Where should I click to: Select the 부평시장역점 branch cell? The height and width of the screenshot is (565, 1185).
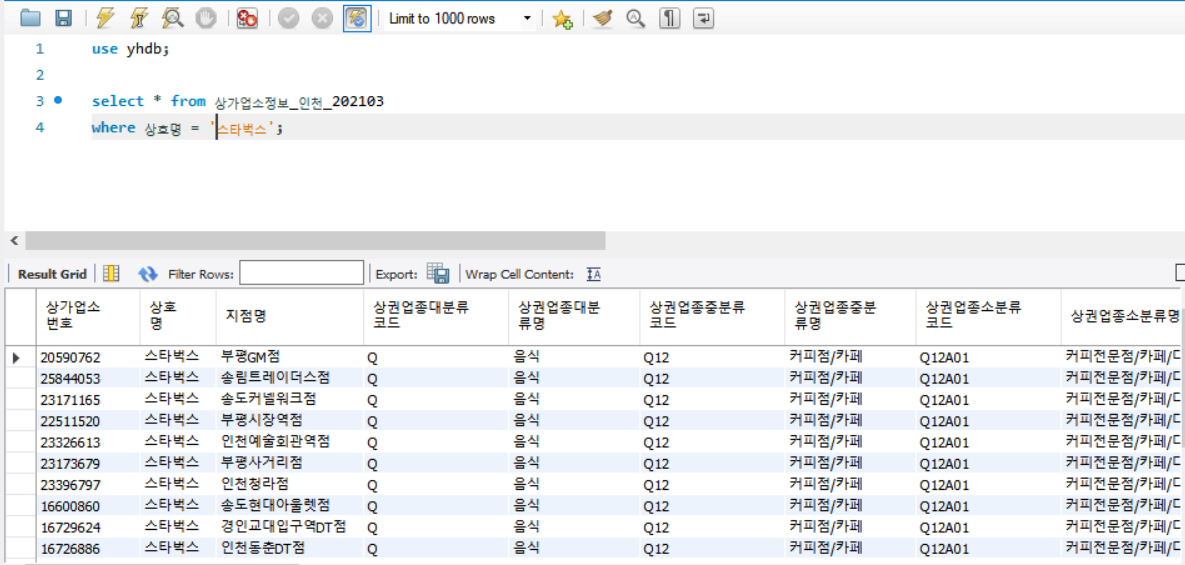coord(289,421)
